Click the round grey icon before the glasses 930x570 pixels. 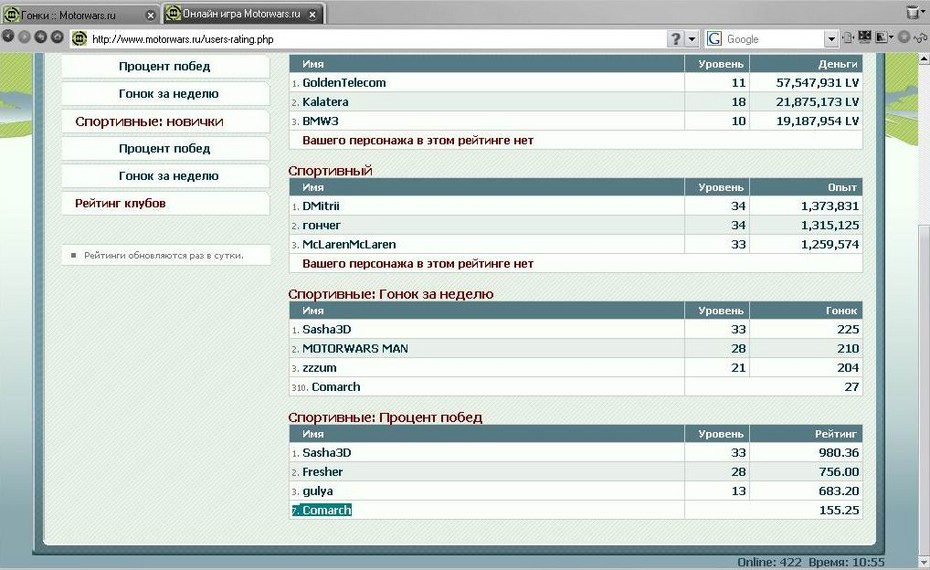(904, 37)
